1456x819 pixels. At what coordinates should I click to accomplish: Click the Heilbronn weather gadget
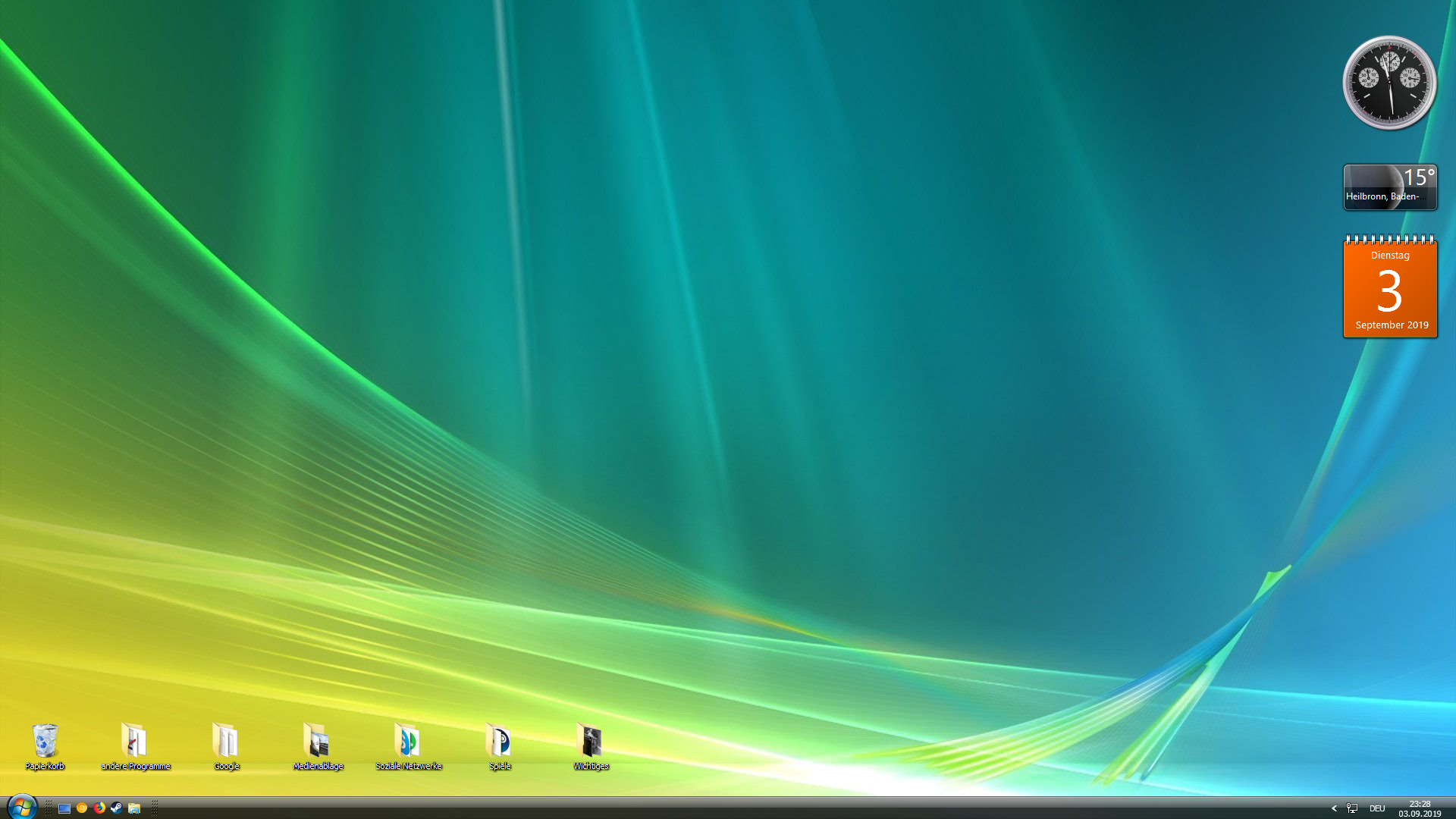(x=1389, y=187)
